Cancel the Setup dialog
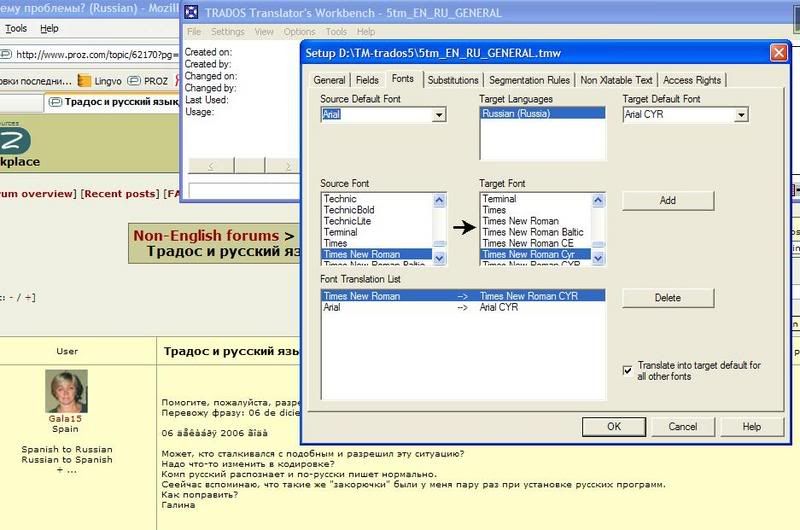Viewport: 800px width, 530px height. point(683,426)
